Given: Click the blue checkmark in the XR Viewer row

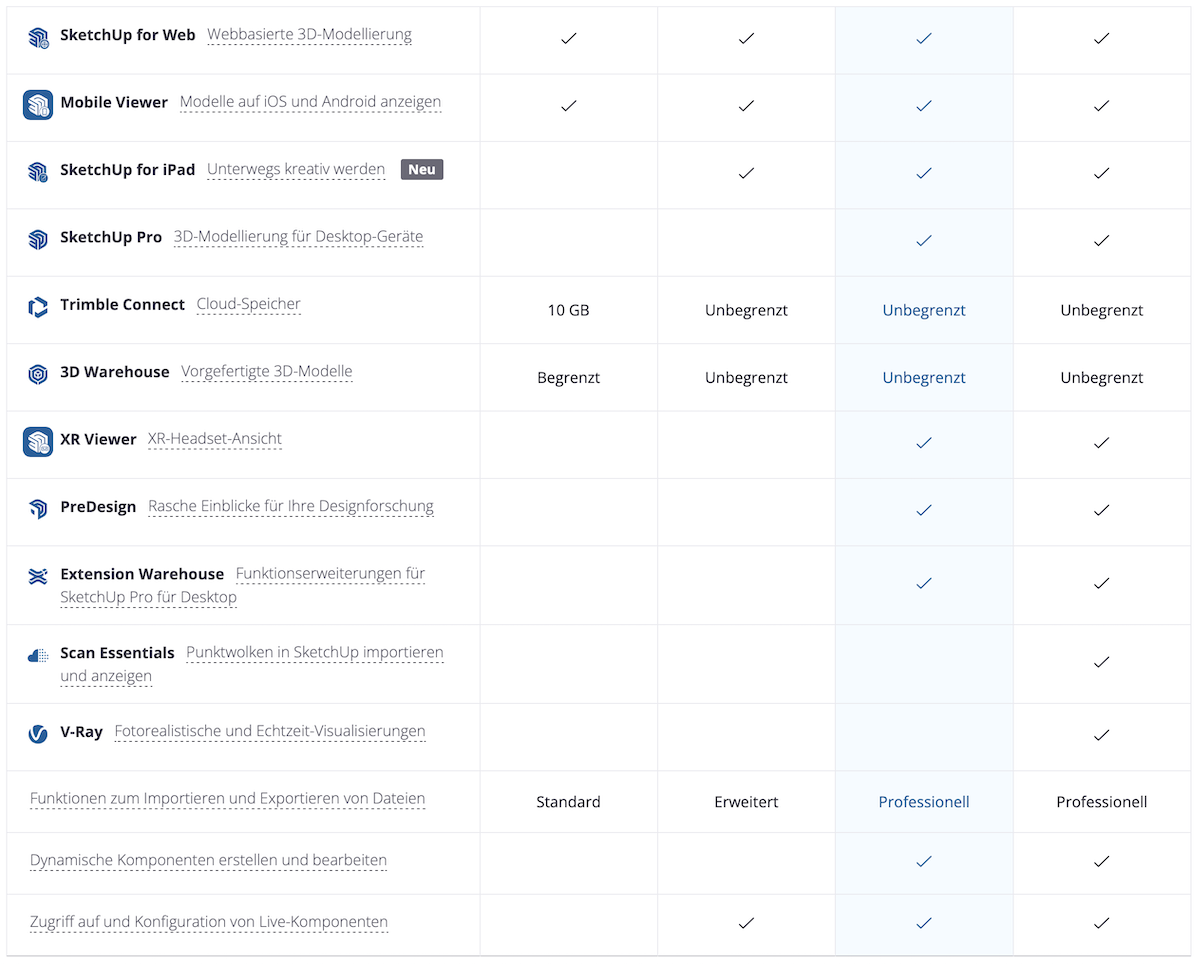Looking at the screenshot, I should 924,442.
